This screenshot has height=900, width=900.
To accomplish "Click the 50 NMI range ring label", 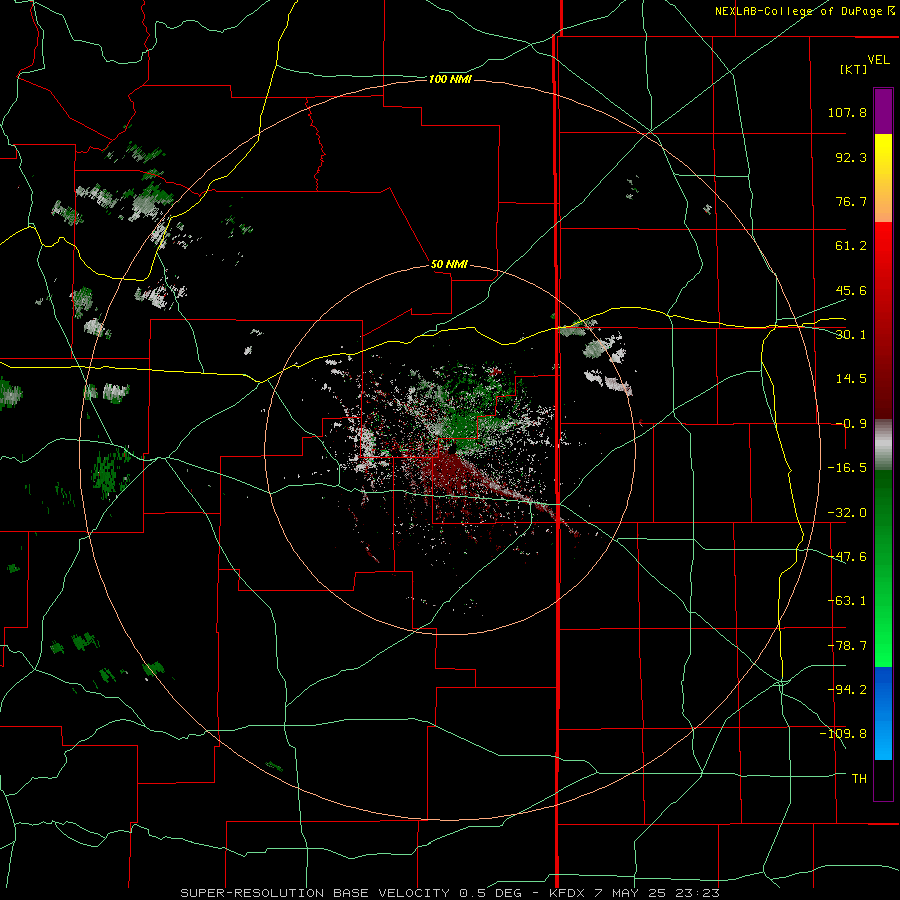I will tap(449, 265).
